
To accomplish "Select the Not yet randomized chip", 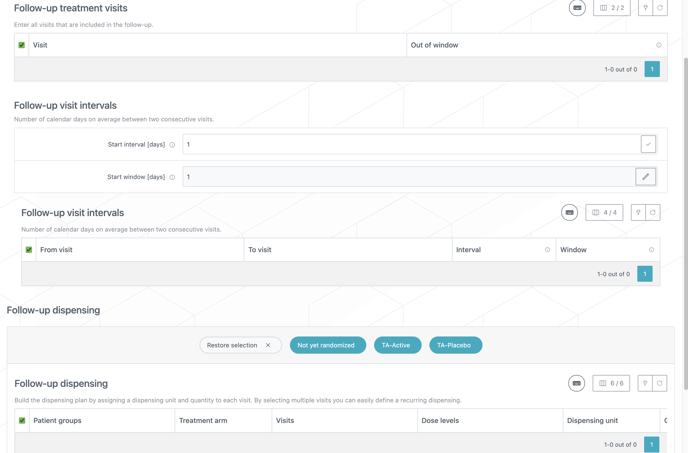I will pyautogui.click(x=327, y=345).
